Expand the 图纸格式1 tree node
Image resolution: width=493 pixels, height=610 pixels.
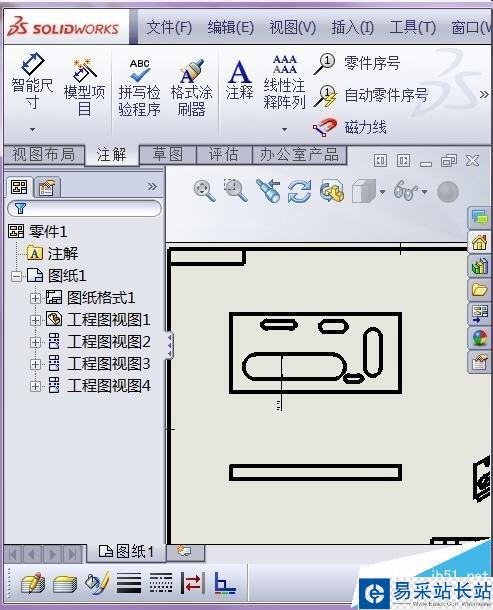tap(35, 298)
